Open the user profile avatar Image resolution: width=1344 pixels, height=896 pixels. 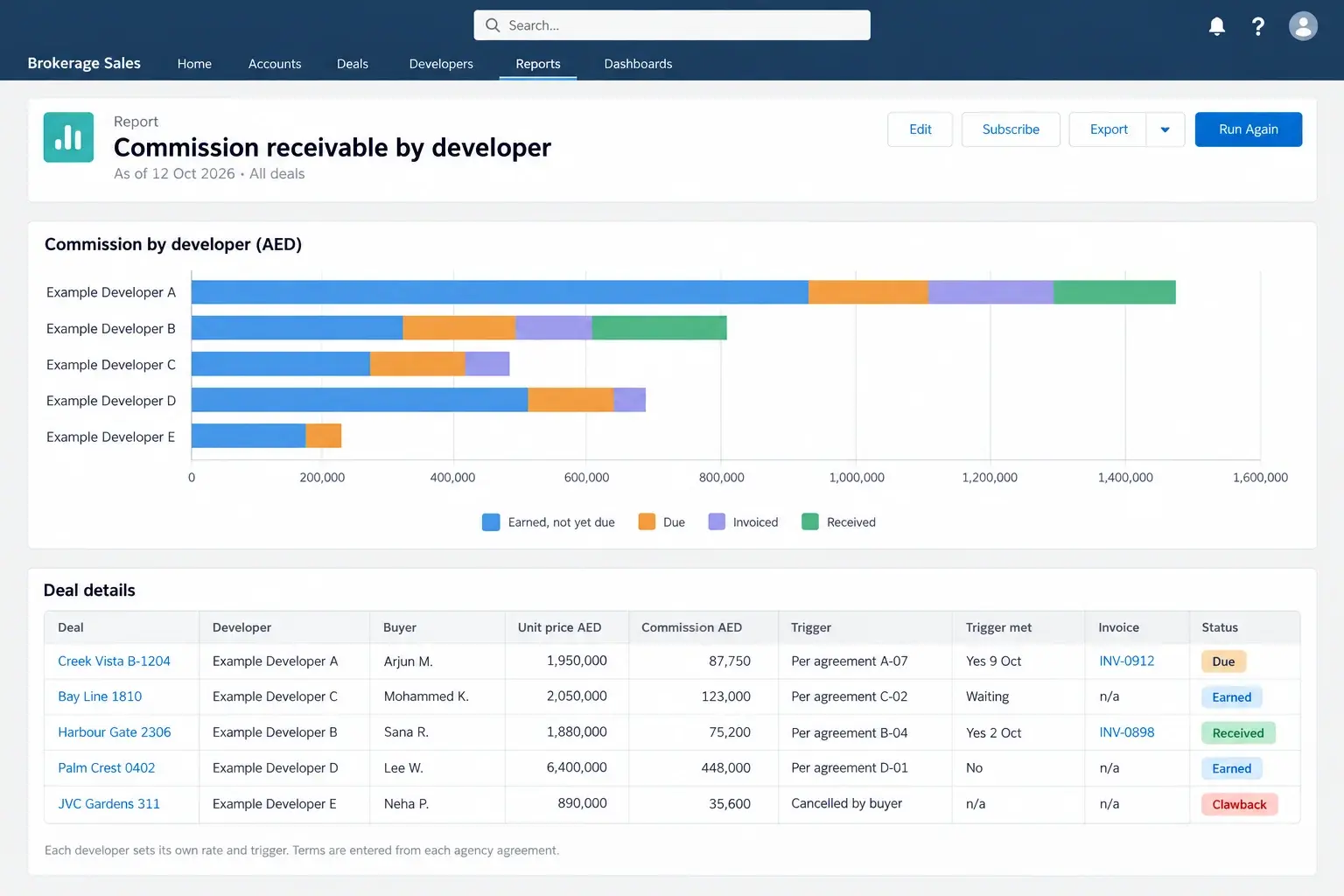click(1303, 26)
